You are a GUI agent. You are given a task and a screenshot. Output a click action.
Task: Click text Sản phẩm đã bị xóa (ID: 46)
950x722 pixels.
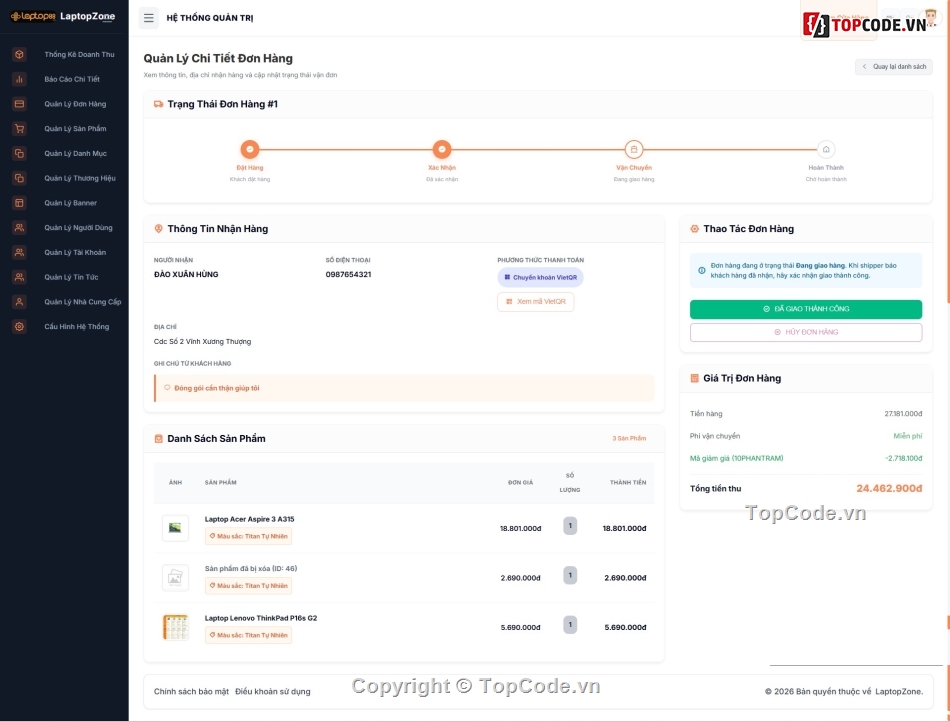pyautogui.click(x=251, y=569)
